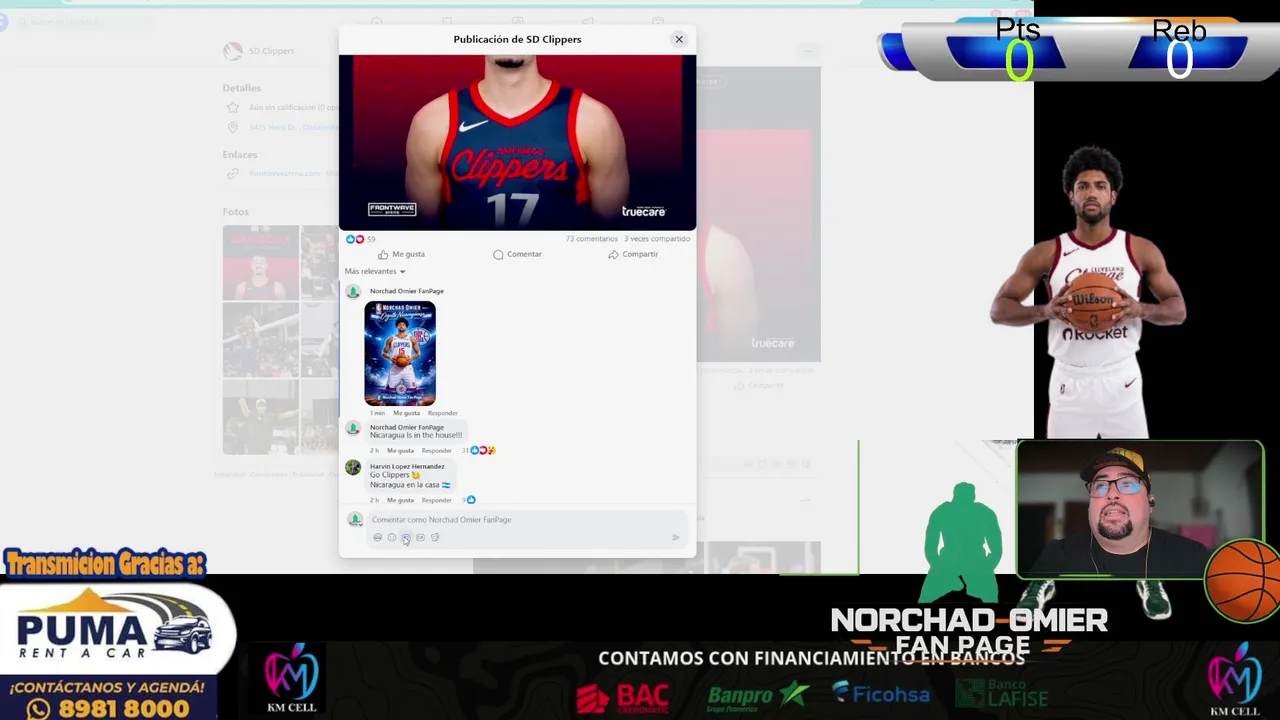Share the post using Compartir

pyautogui.click(x=633, y=254)
